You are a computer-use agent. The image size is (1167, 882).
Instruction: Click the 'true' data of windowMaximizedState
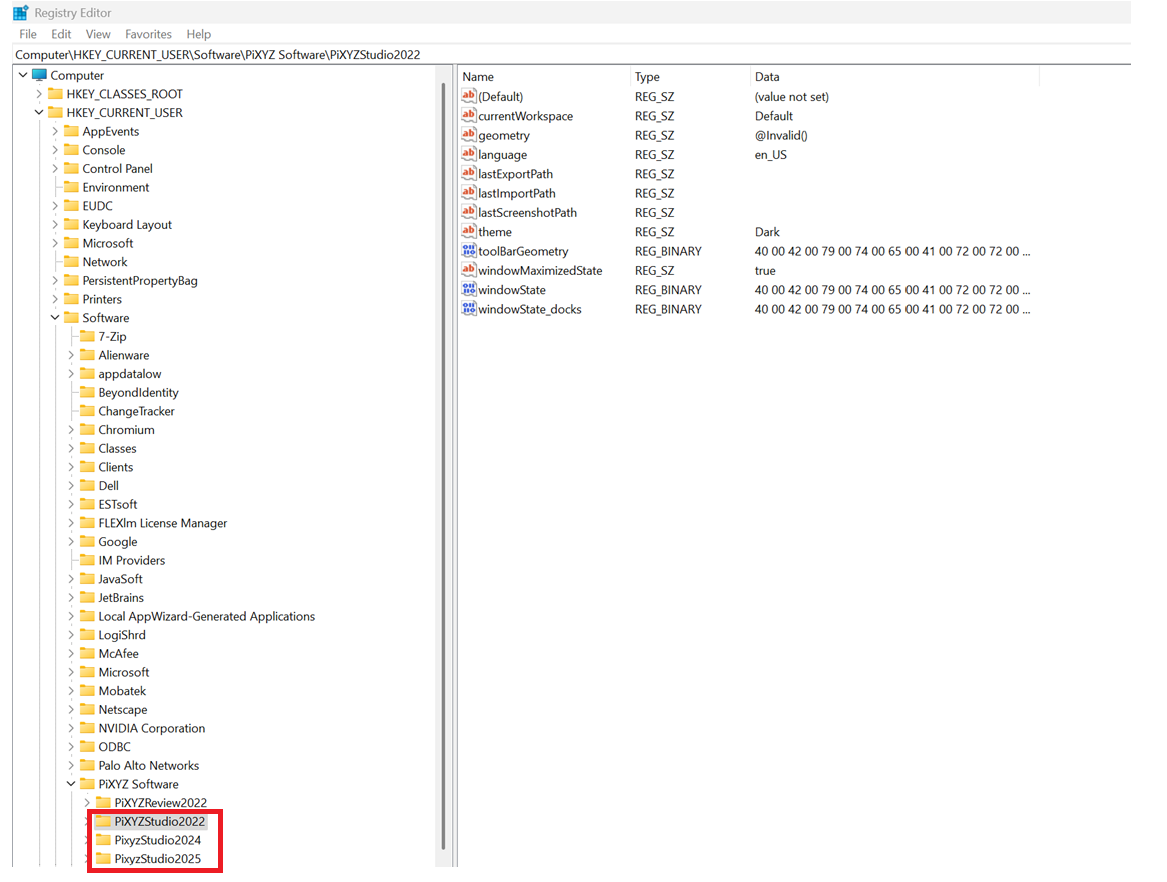pyautogui.click(x=765, y=270)
